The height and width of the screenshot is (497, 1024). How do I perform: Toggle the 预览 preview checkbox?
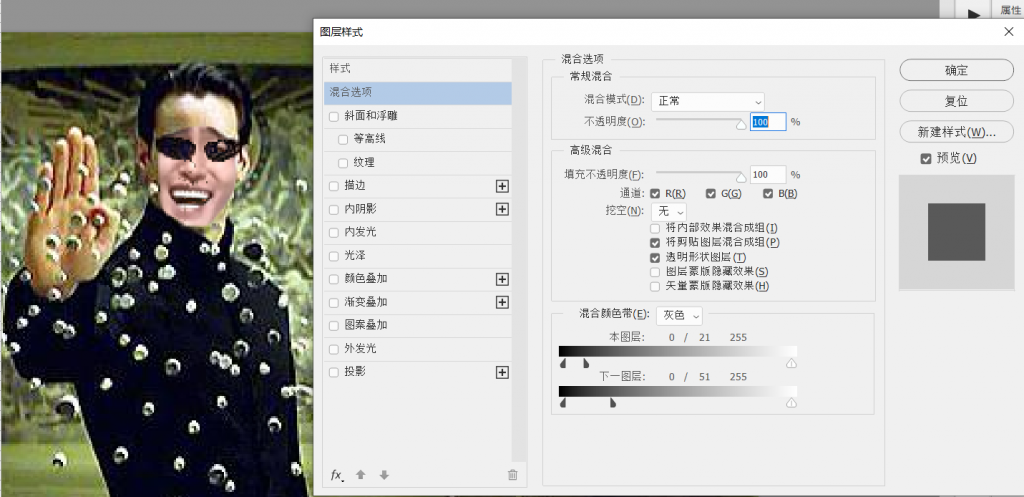coord(926,158)
